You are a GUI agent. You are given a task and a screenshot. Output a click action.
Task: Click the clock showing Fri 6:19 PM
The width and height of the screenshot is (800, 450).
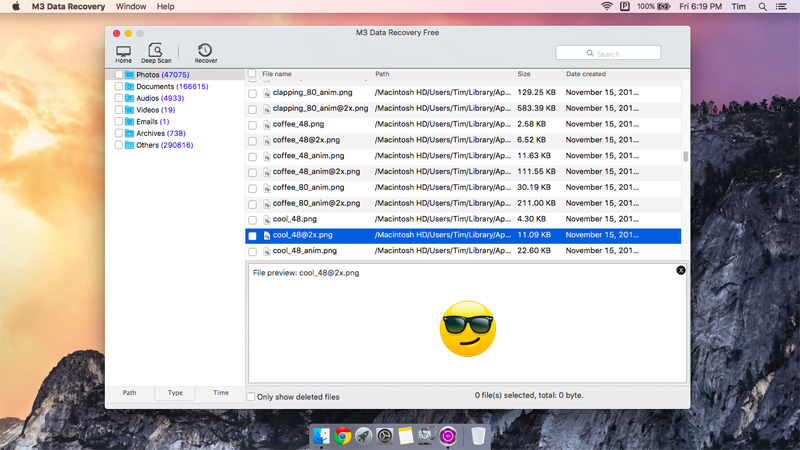coord(700,7)
